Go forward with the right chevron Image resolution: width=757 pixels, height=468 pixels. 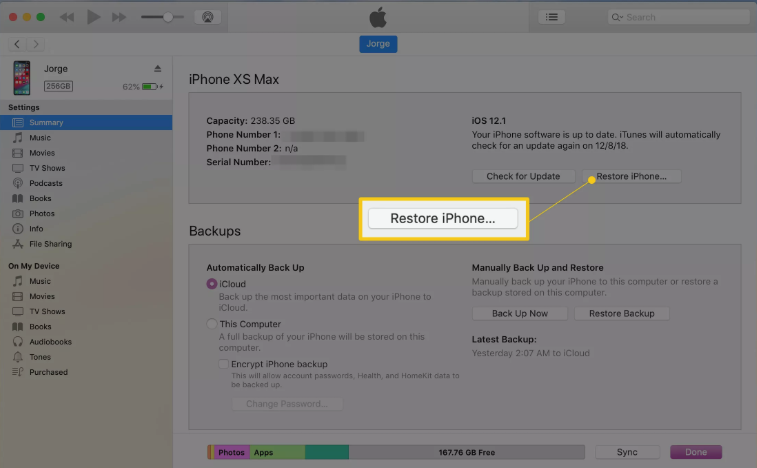(36, 45)
